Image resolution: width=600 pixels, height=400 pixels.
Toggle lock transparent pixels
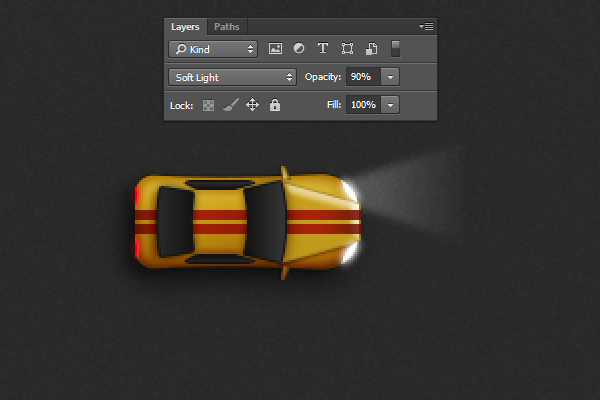(209, 104)
